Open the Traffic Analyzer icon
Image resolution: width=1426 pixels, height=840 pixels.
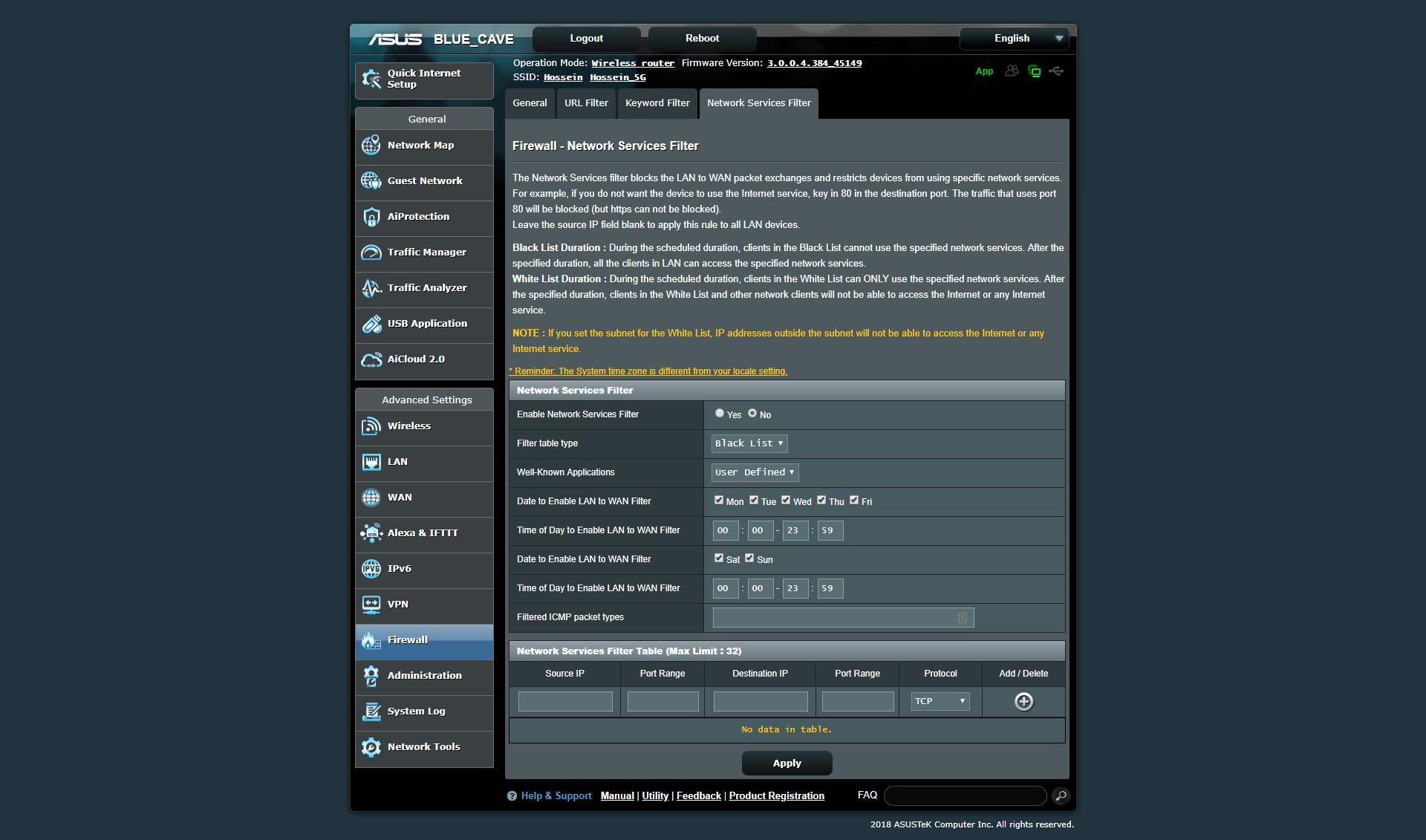click(x=371, y=288)
